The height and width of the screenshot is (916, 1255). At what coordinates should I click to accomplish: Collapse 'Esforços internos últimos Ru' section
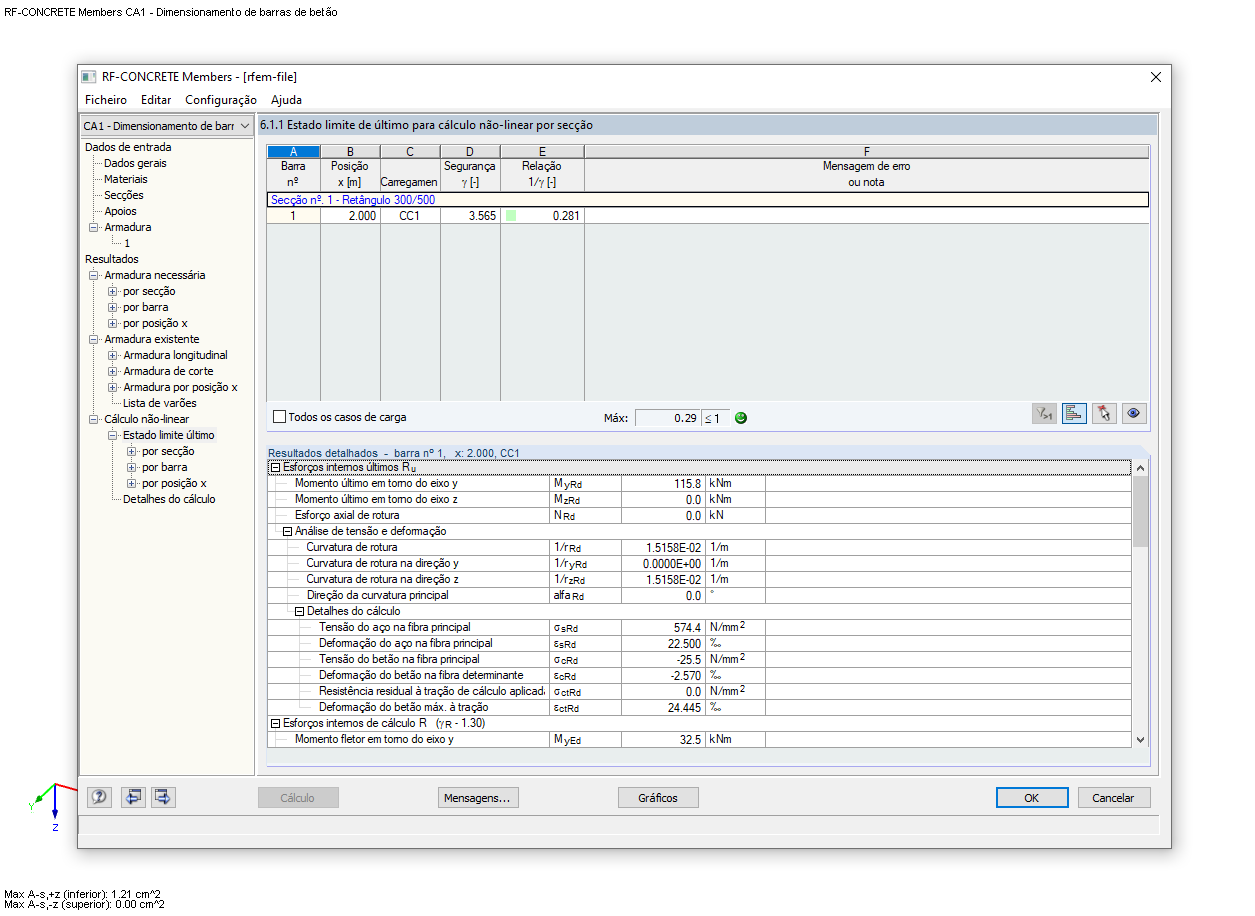[275, 467]
